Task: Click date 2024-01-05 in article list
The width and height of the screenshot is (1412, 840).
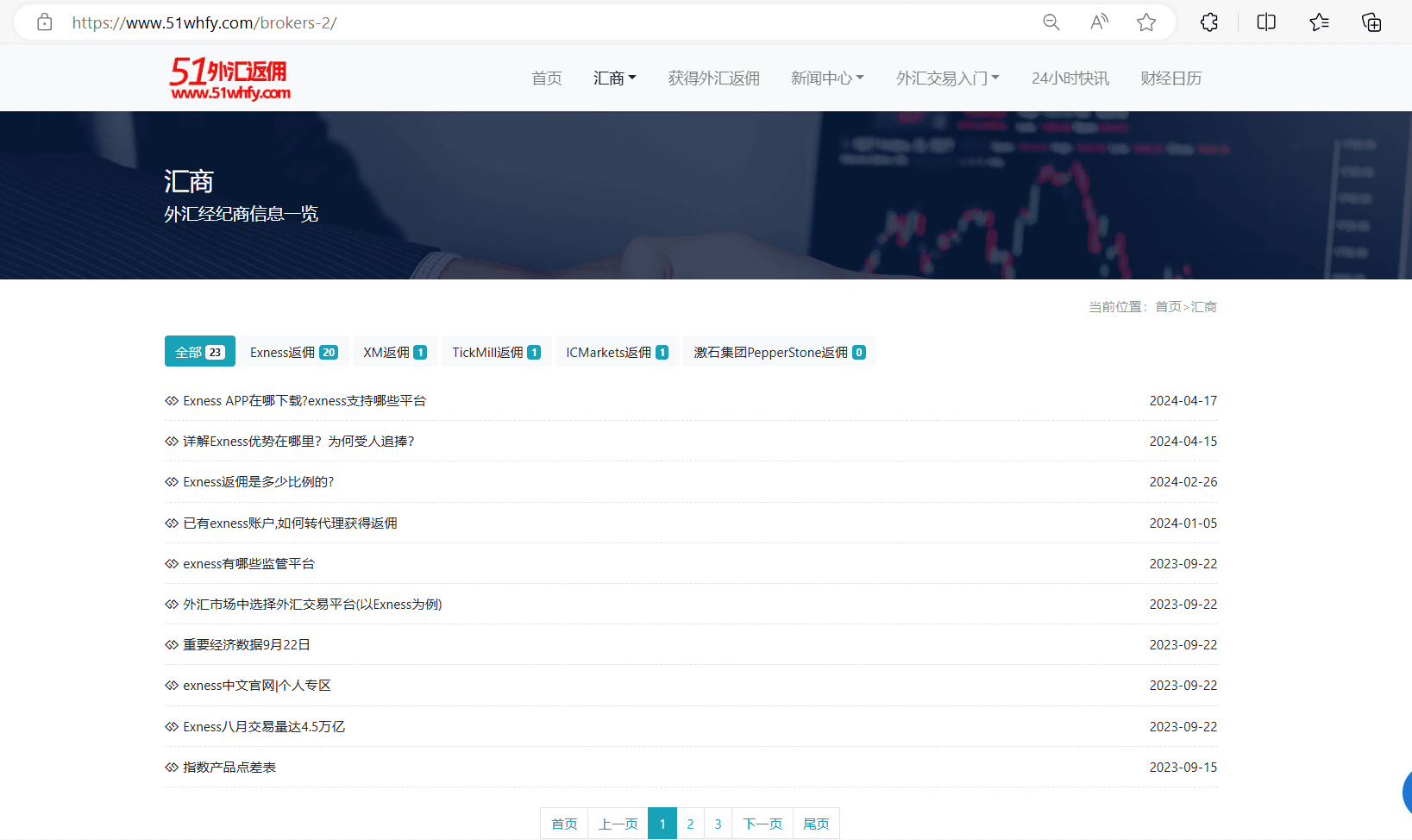Action: [1183, 523]
